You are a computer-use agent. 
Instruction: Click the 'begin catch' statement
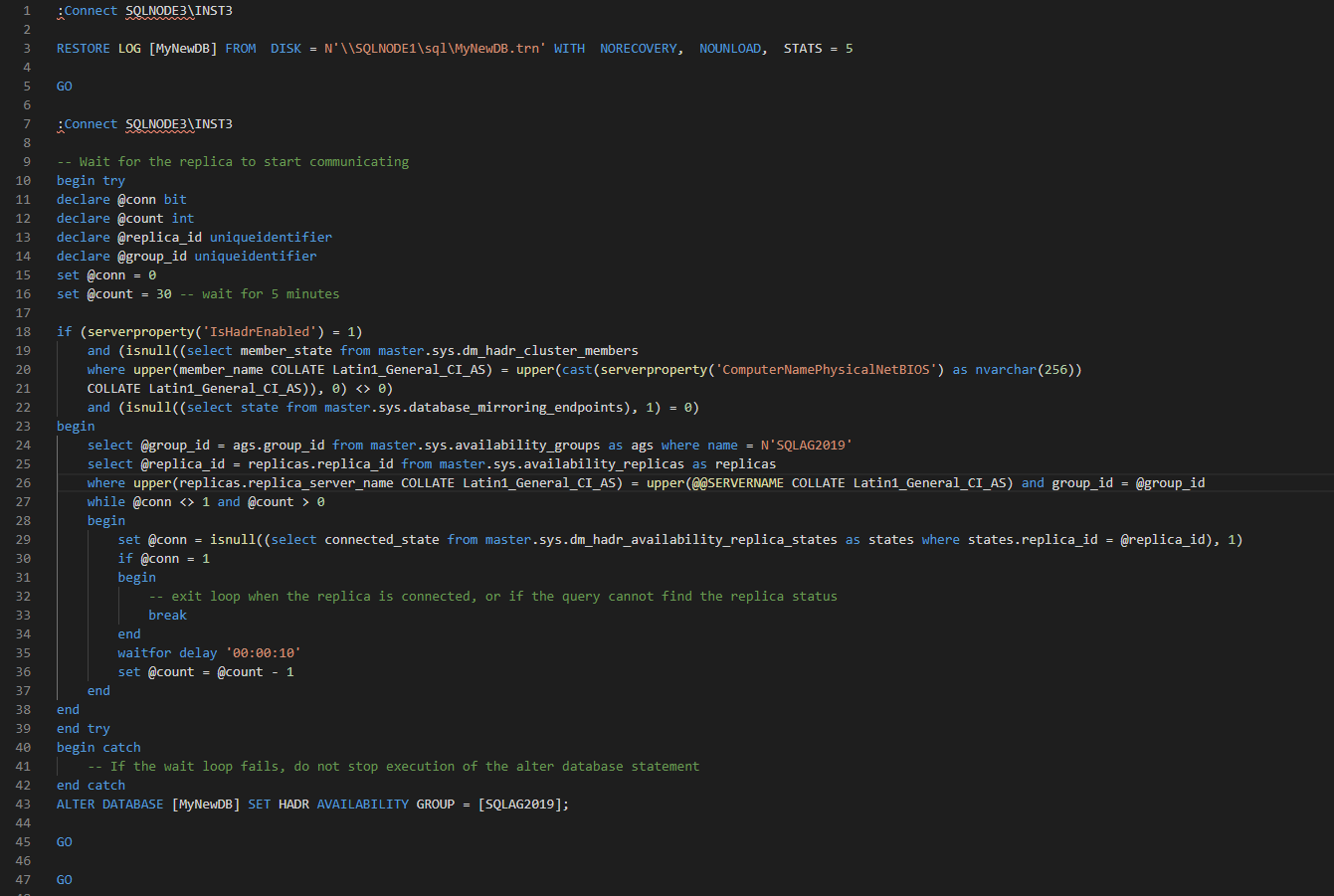point(98,747)
